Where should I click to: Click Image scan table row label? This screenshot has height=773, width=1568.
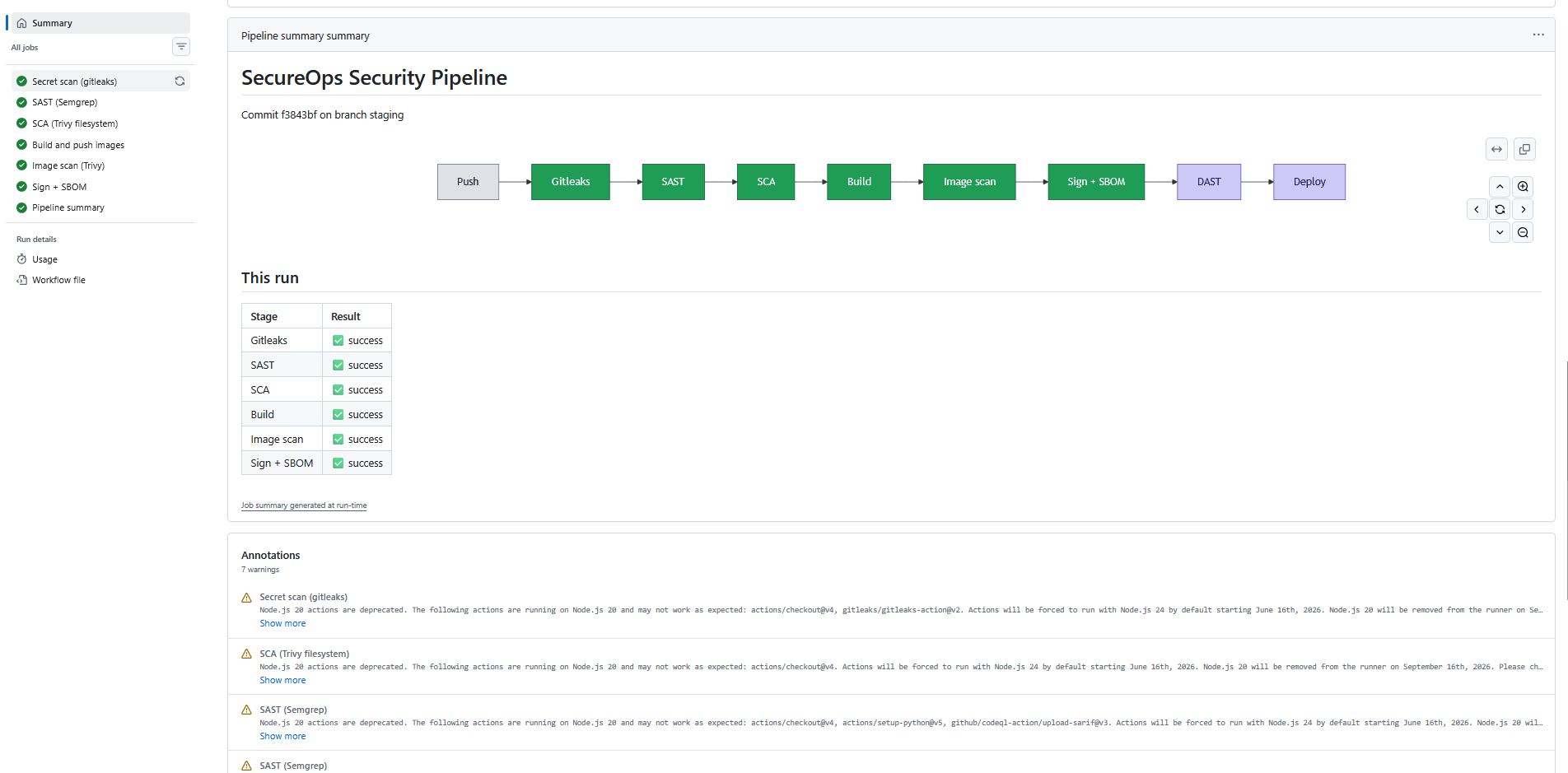pyautogui.click(x=277, y=439)
